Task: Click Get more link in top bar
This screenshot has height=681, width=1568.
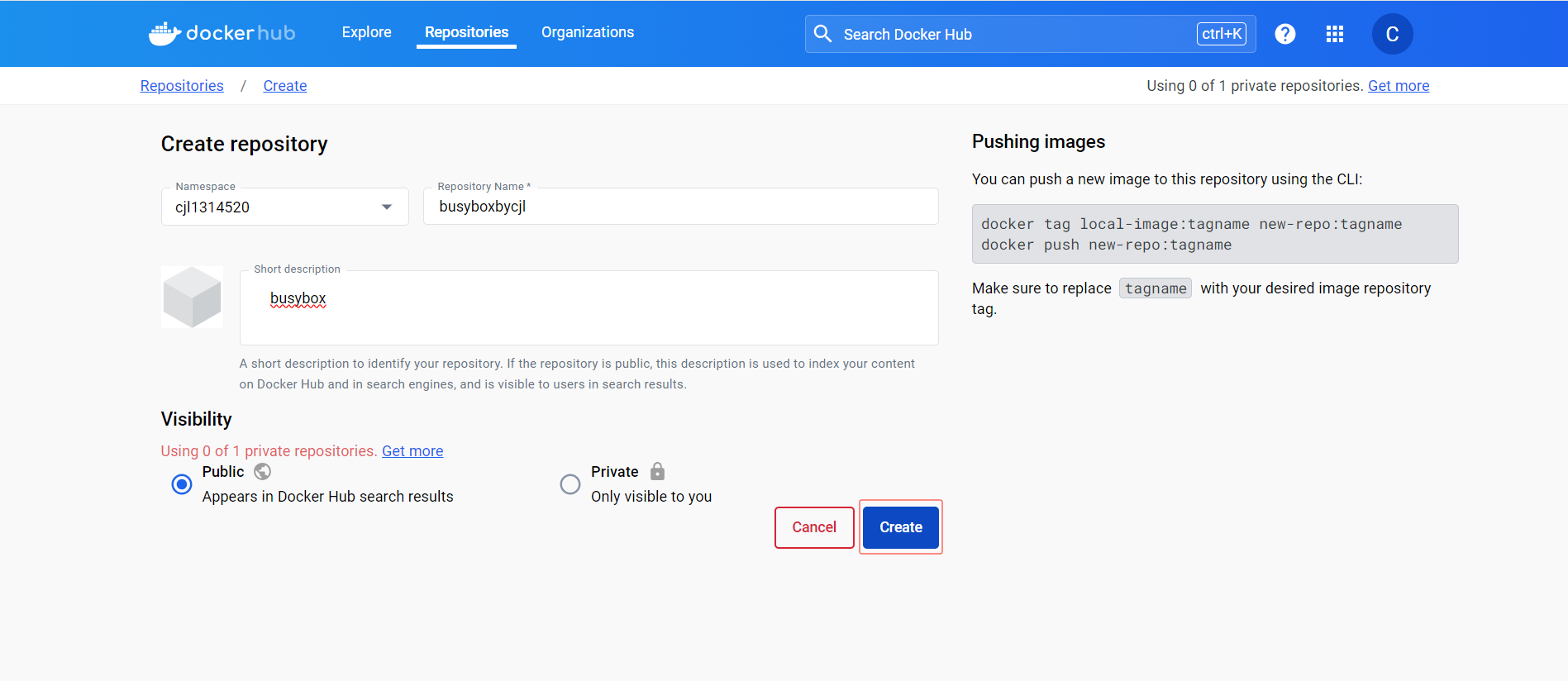Action: point(1399,86)
